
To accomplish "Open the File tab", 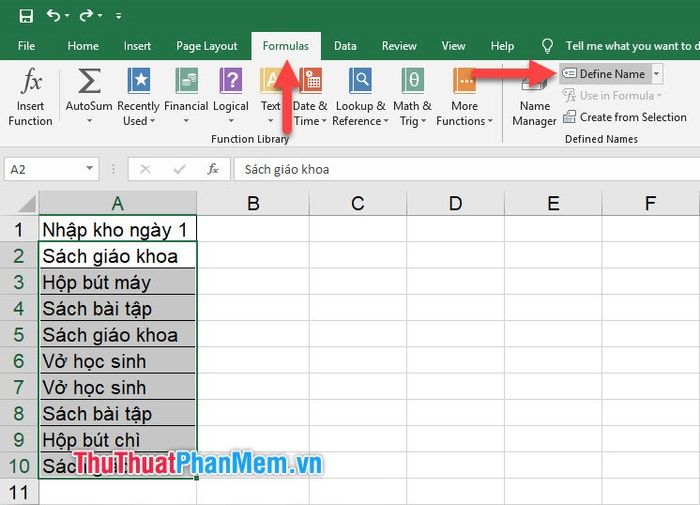I will click(26, 46).
